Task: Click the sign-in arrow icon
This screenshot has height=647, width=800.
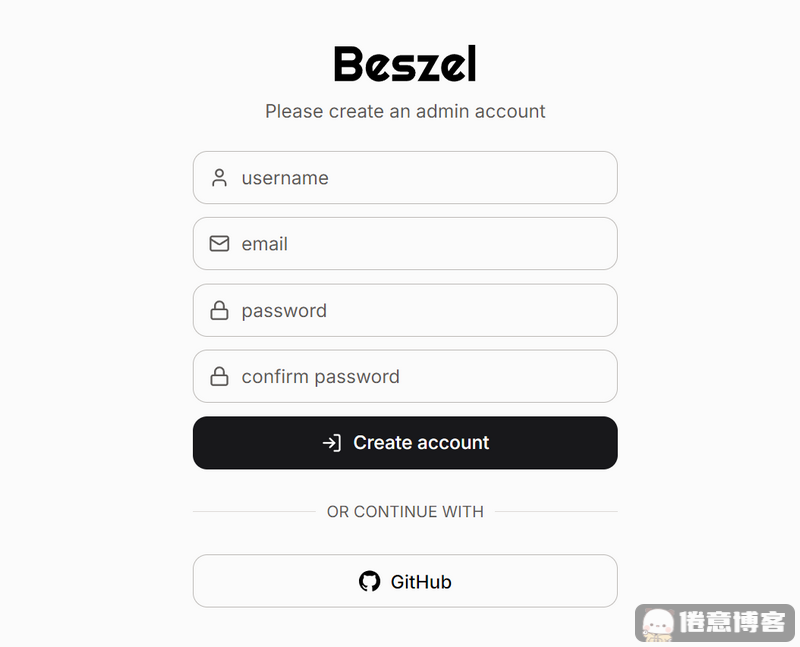Action: [x=332, y=443]
